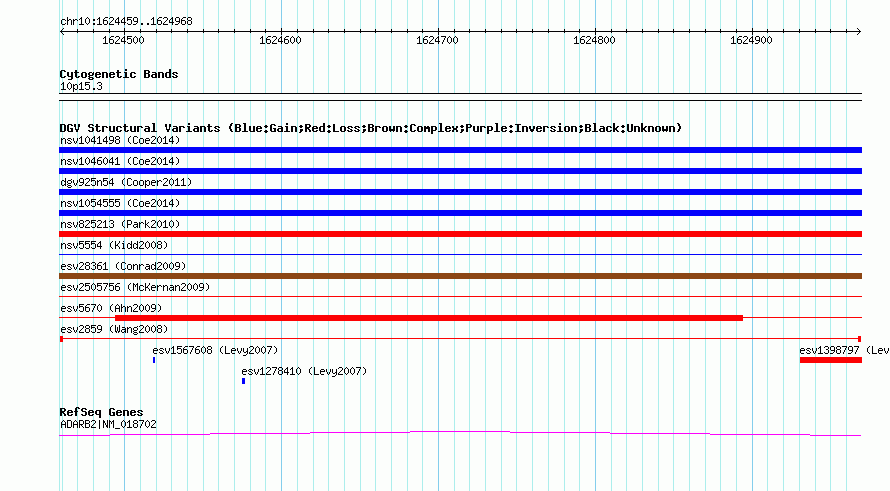Select the blue bar under nsv1041498

pyautogui.click(x=460, y=150)
